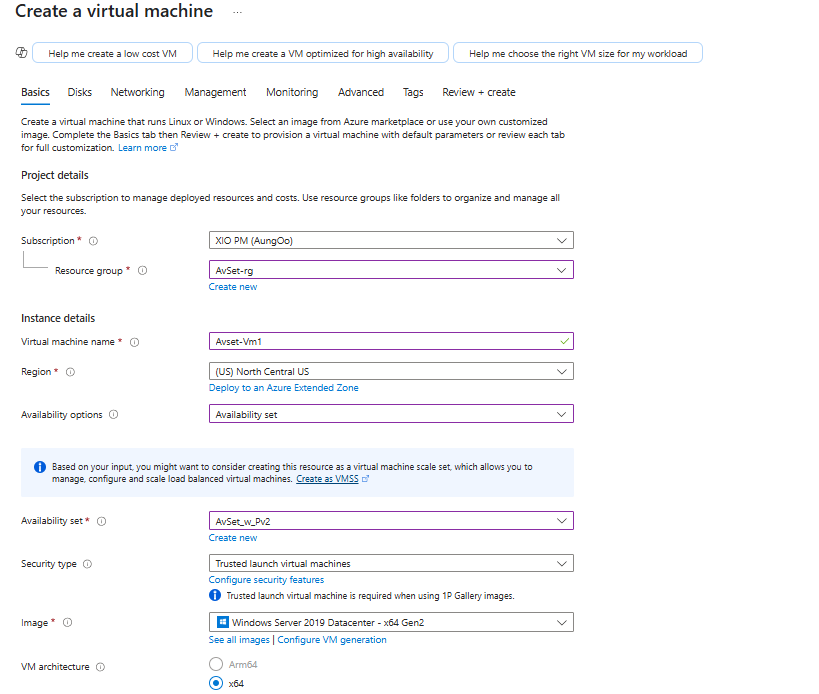Open the Region dropdown
This screenshot has height=694, width=819.
pyautogui.click(x=391, y=371)
